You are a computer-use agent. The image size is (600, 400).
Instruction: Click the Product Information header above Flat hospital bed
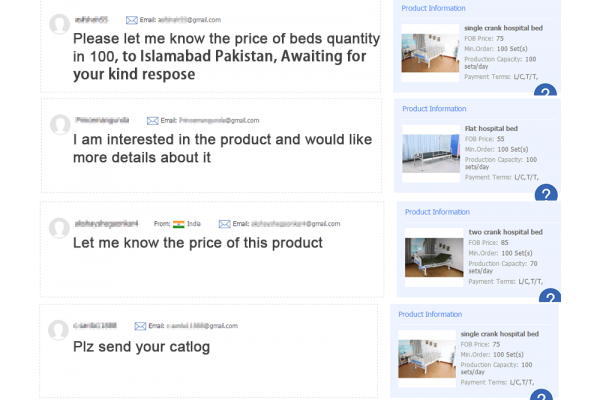pos(434,108)
